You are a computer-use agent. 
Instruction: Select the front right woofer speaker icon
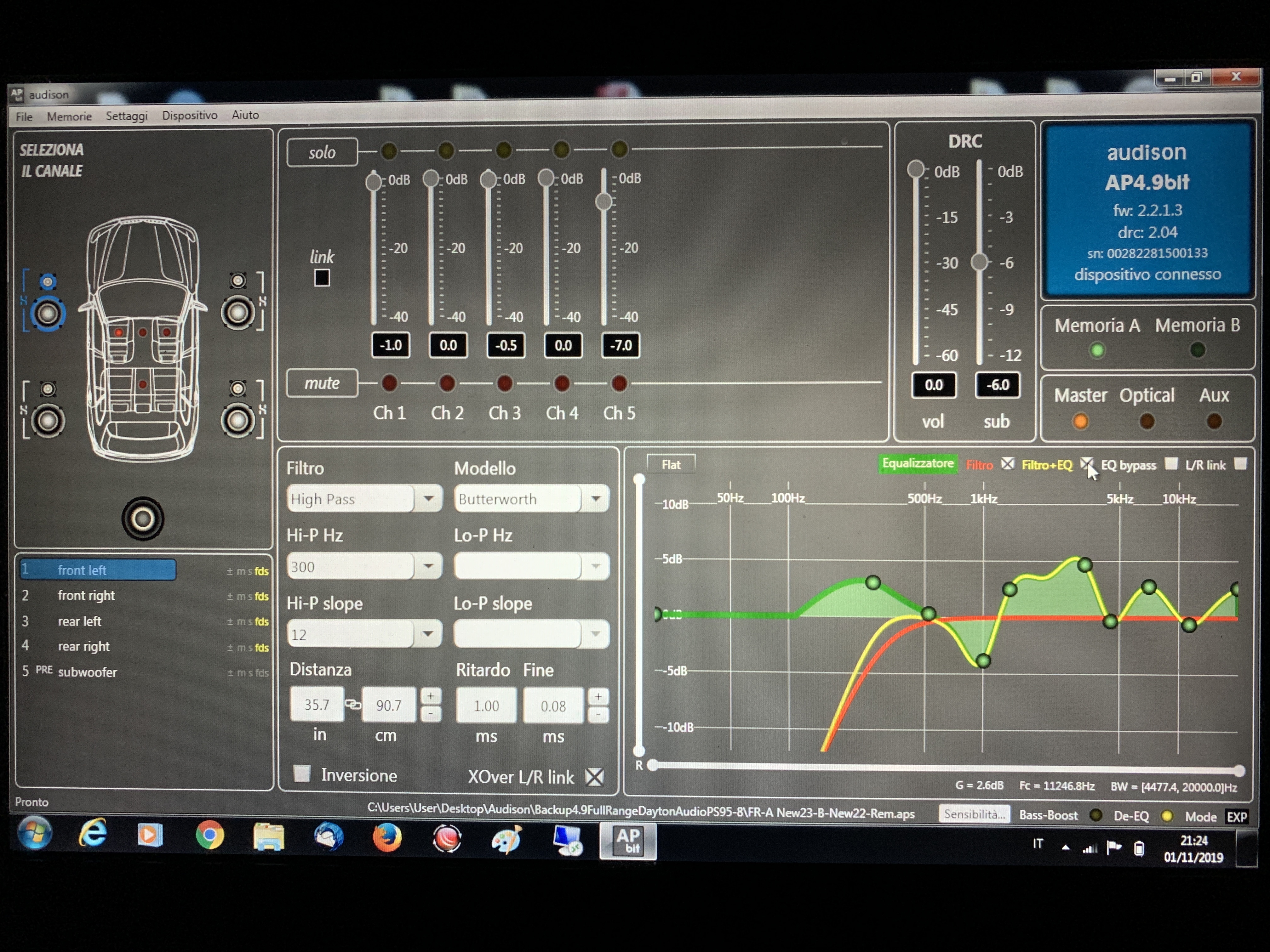click(238, 313)
